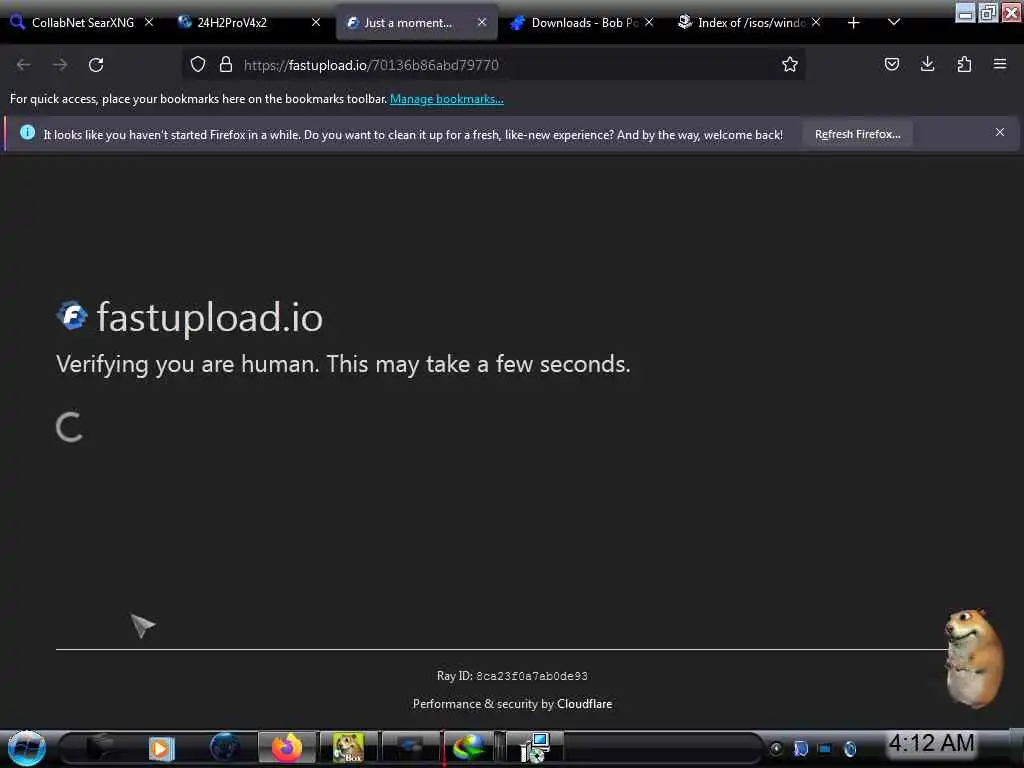Open the Firefox hamburger application menu
This screenshot has height=768, width=1024.
click(1000, 64)
